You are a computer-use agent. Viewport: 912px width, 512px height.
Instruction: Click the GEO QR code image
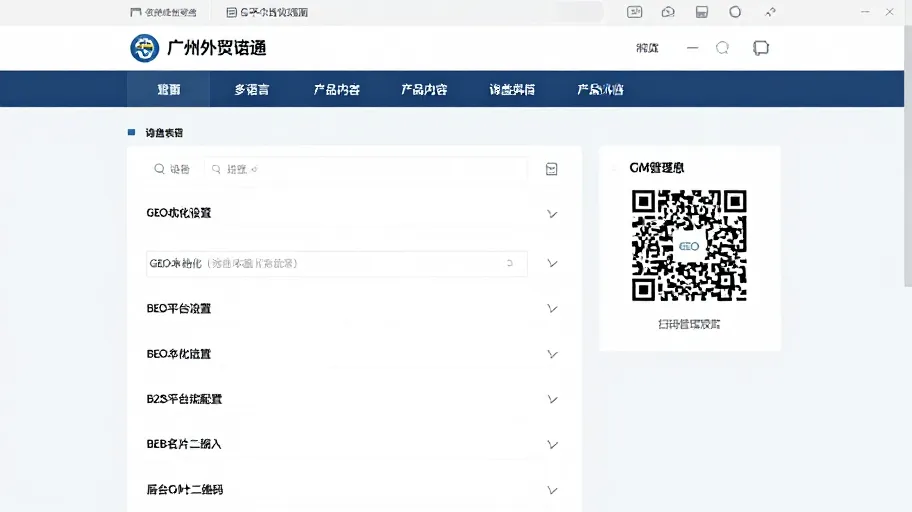point(689,246)
